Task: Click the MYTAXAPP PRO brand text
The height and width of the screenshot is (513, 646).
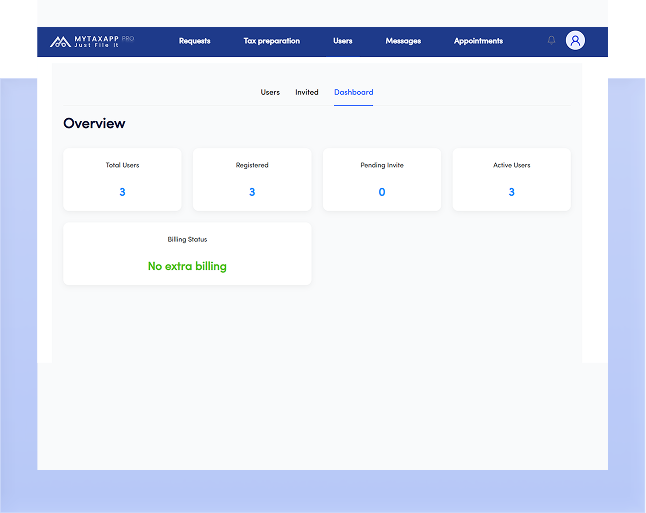Action: pyautogui.click(x=103, y=41)
